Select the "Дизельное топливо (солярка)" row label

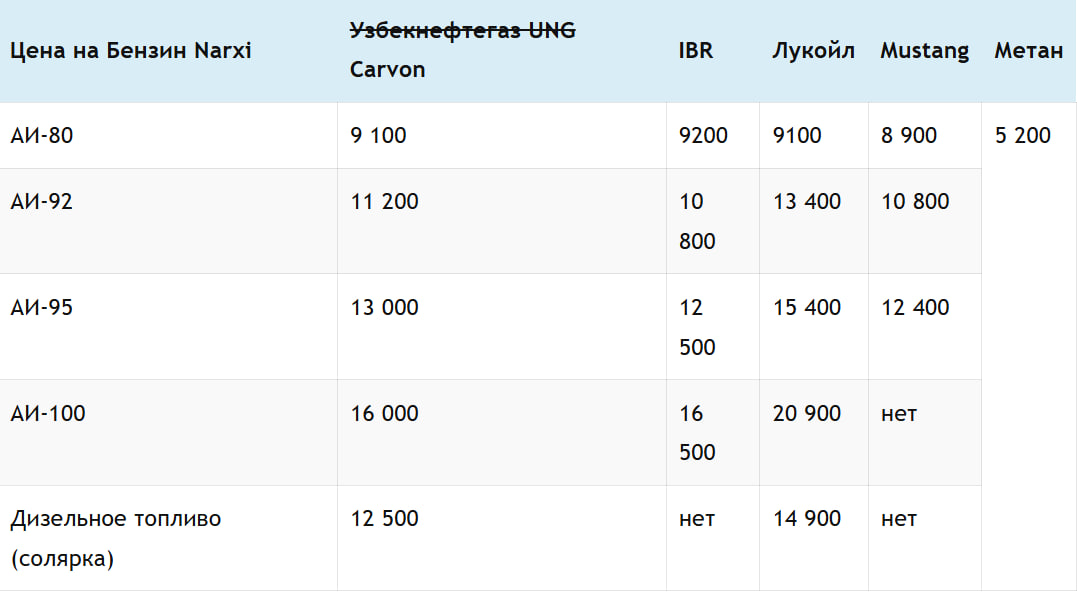point(115,538)
